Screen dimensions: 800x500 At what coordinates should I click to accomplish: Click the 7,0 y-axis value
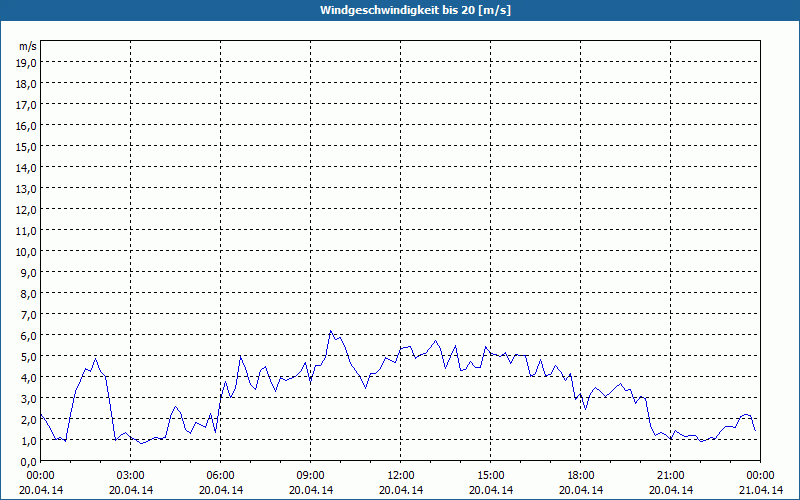point(29,315)
